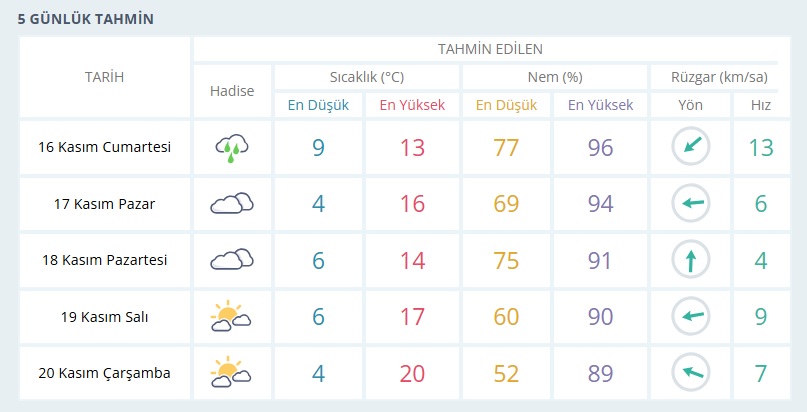Image resolution: width=807 pixels, height=412 pixels.
Task: Click the wind speed value 13
Action: pyautogui.click(x=761, y=148)
